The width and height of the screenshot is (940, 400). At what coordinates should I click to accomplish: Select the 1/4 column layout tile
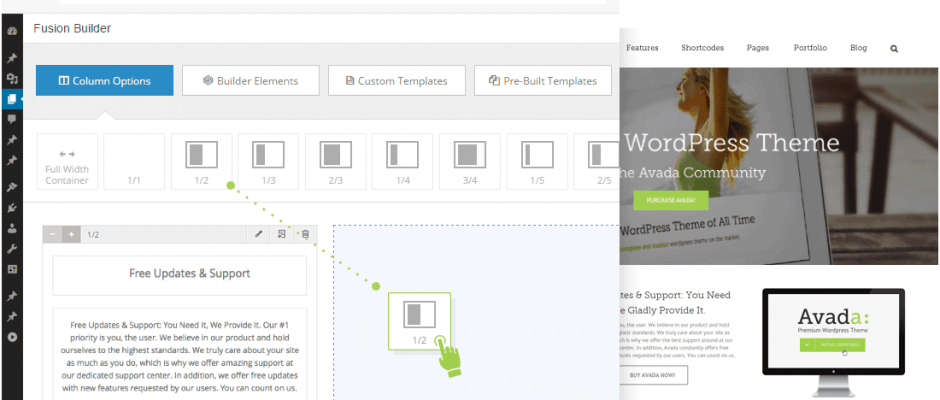(x=403, y=162)
